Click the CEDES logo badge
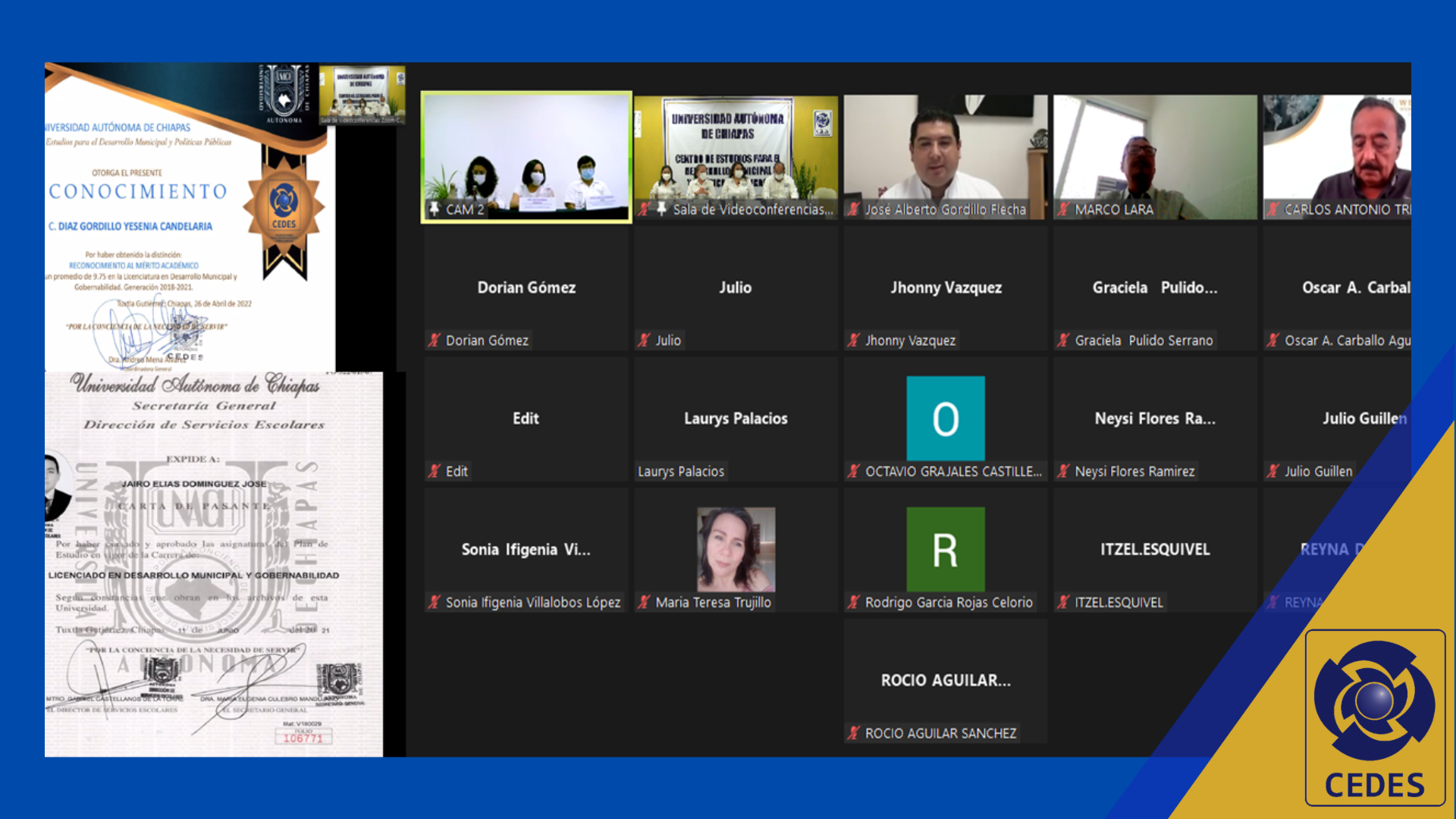 [1375, 717]
